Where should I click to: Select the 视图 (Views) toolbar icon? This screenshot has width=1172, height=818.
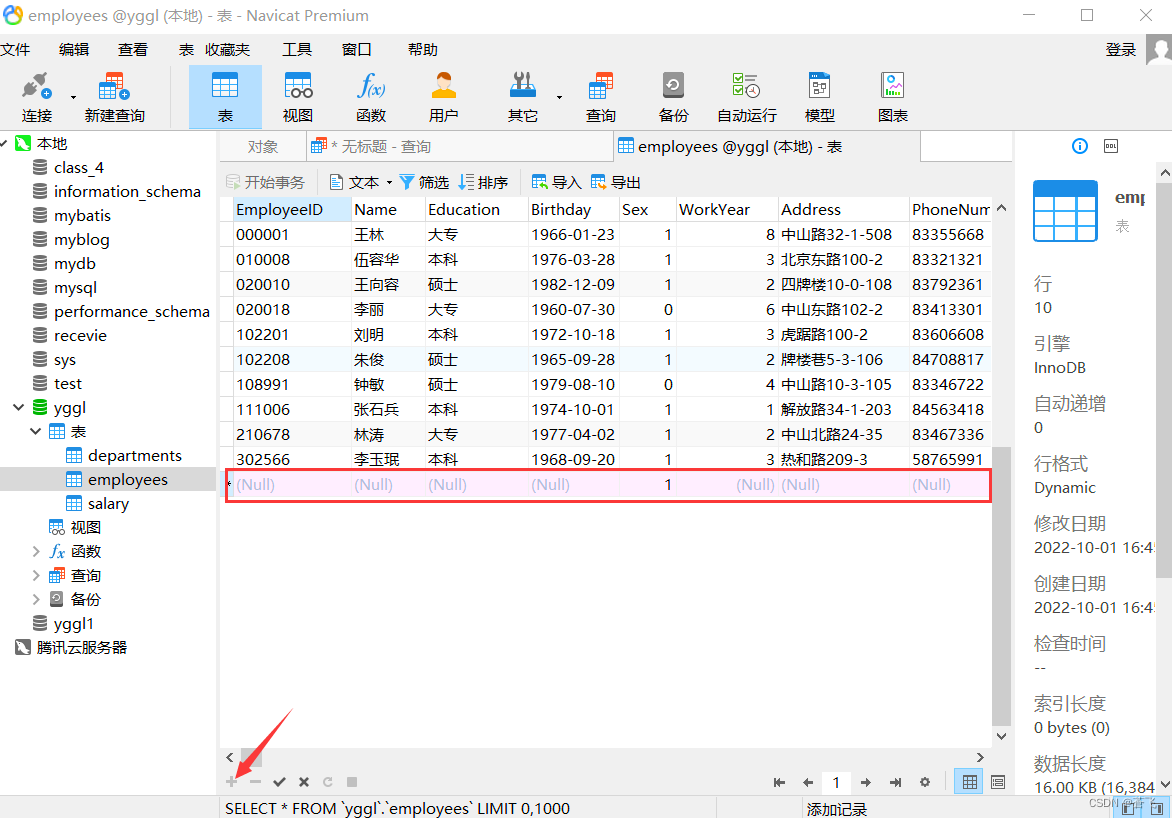click(297, 95)
